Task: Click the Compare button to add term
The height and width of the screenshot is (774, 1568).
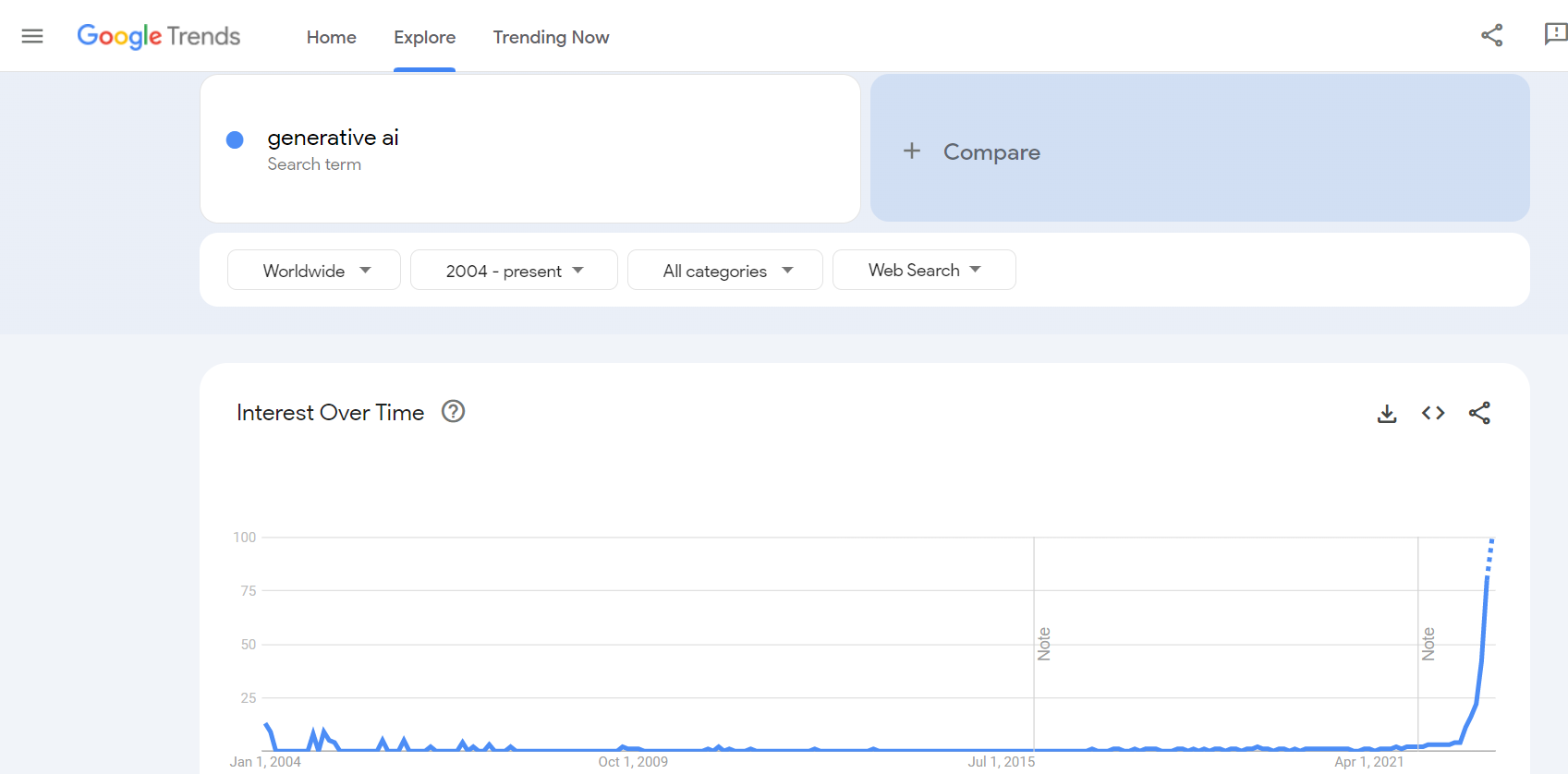Action: pyautogui.click(x=991, y=151)
